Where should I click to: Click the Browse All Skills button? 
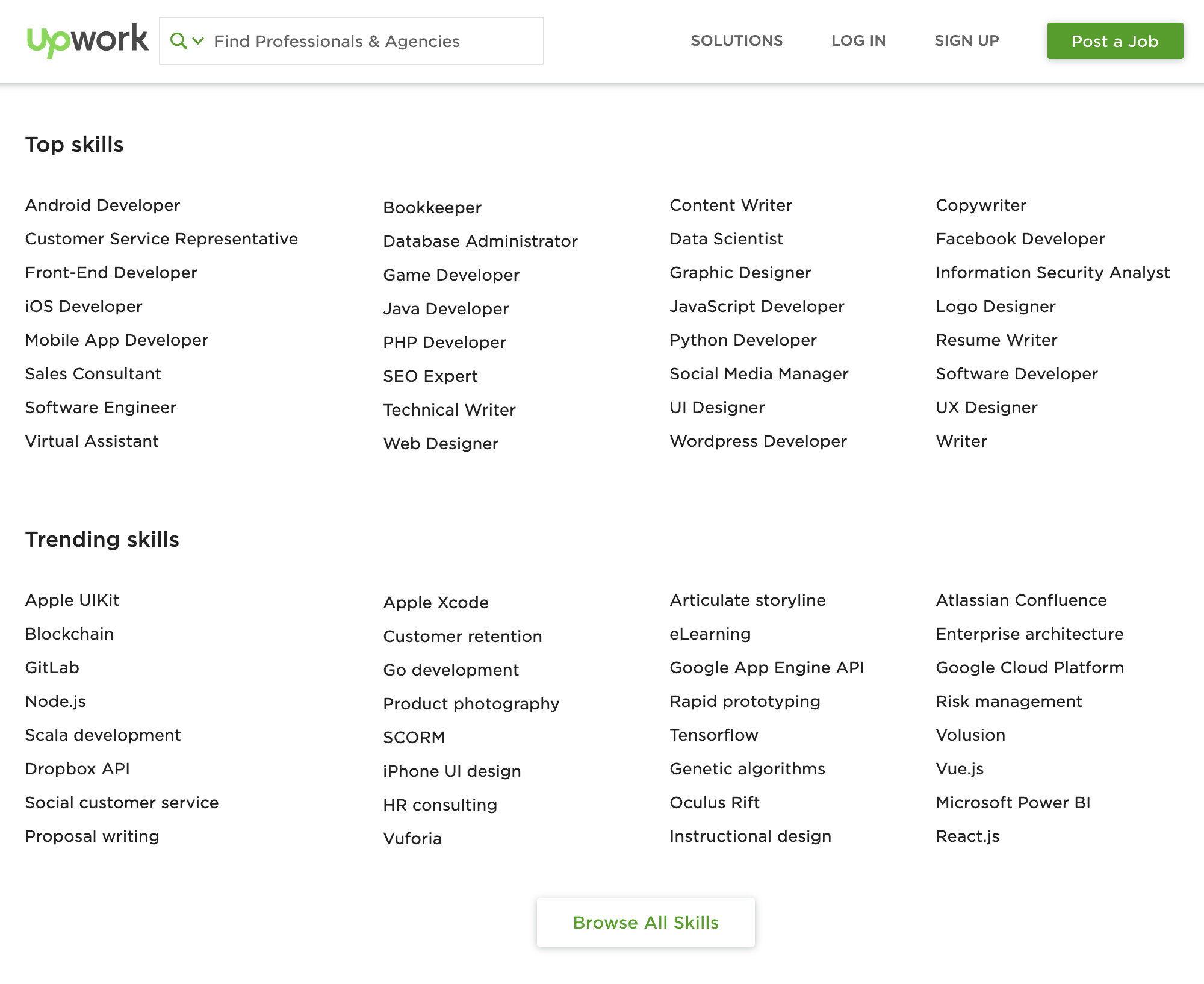[645, 923]
